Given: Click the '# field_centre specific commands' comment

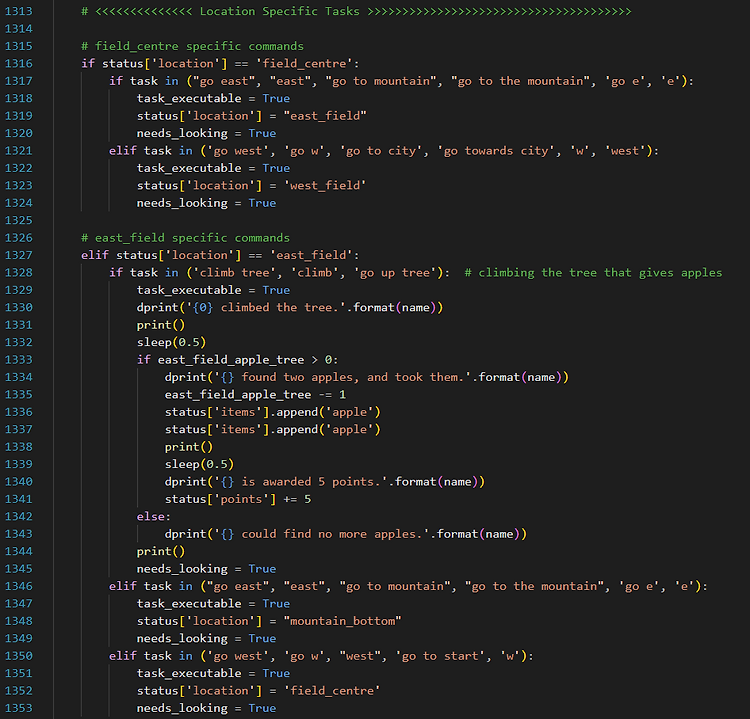Looking at the screenshot, I should (x=192, y=46).
